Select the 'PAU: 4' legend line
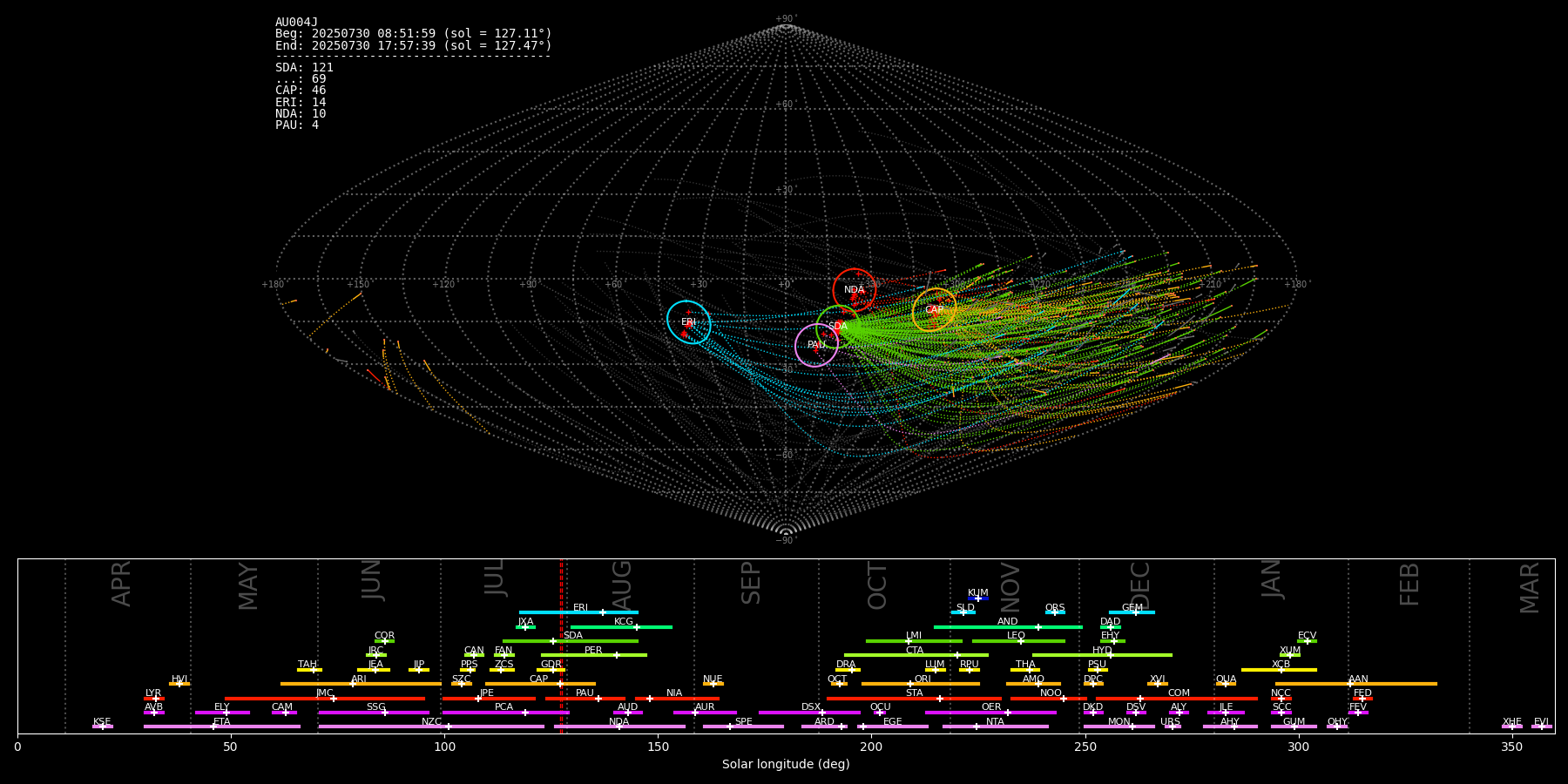1568x784 pixels. (297, 125)
